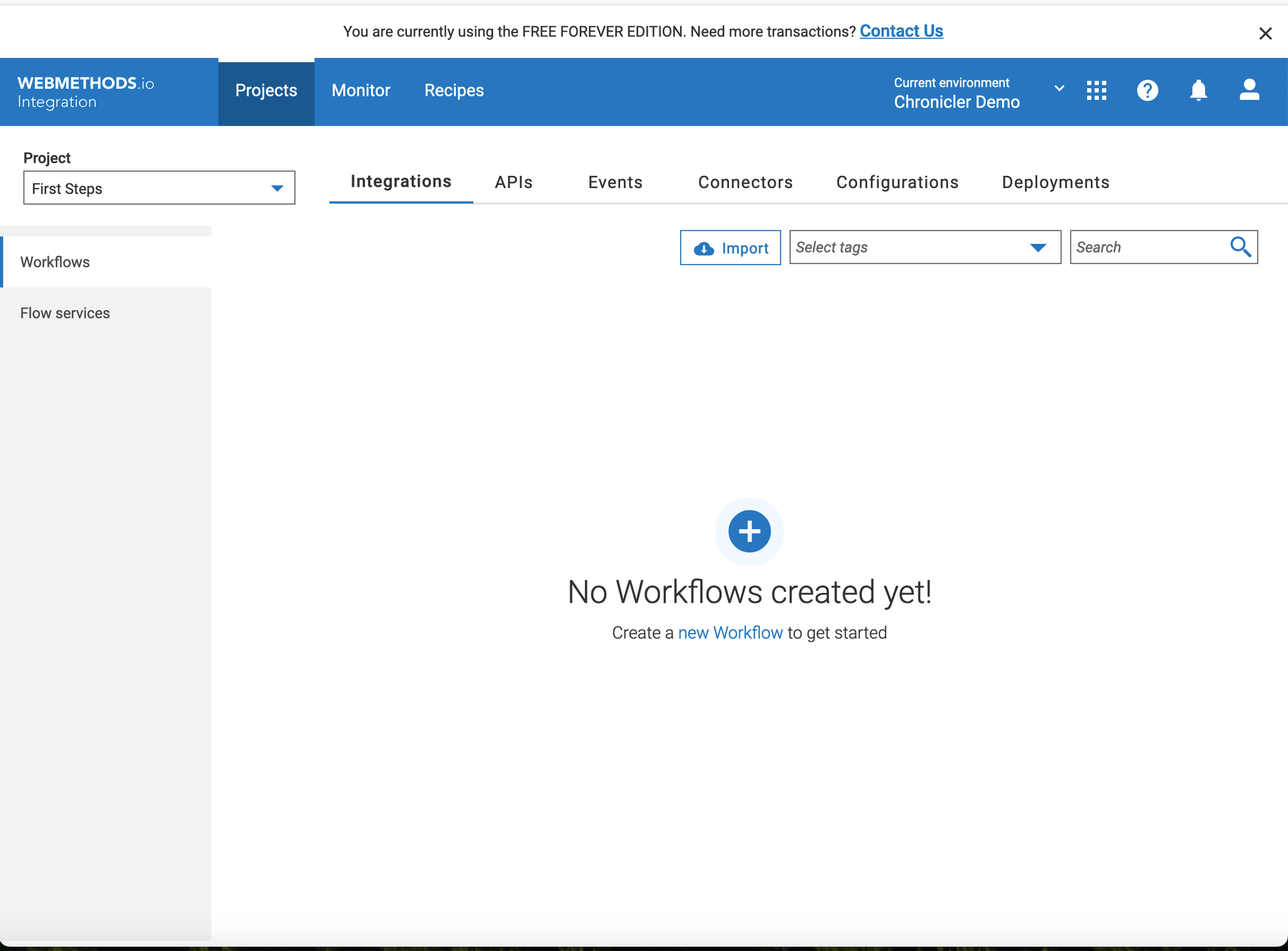Click the webMethods.io Integration logo
Screen dimensions: 1288x951
click(86, 92)
